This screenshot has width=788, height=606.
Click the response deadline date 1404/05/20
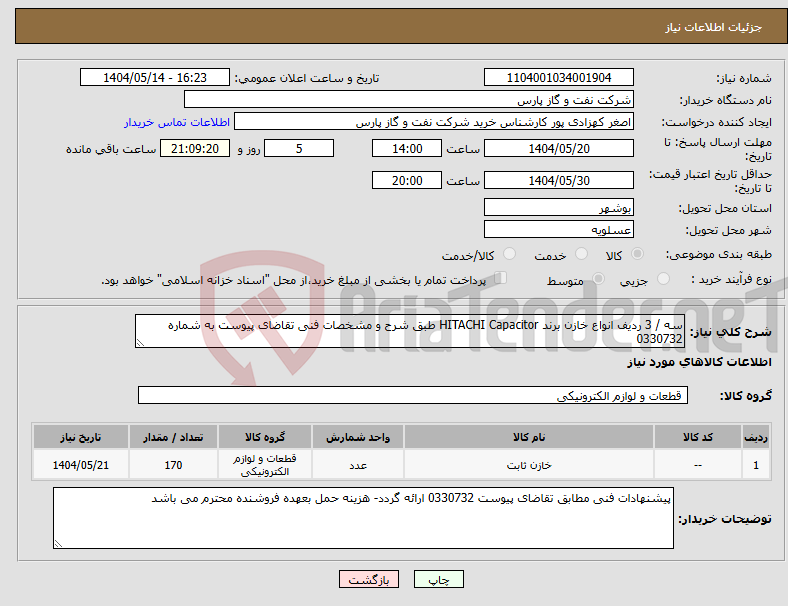click(x=558, y=148)
